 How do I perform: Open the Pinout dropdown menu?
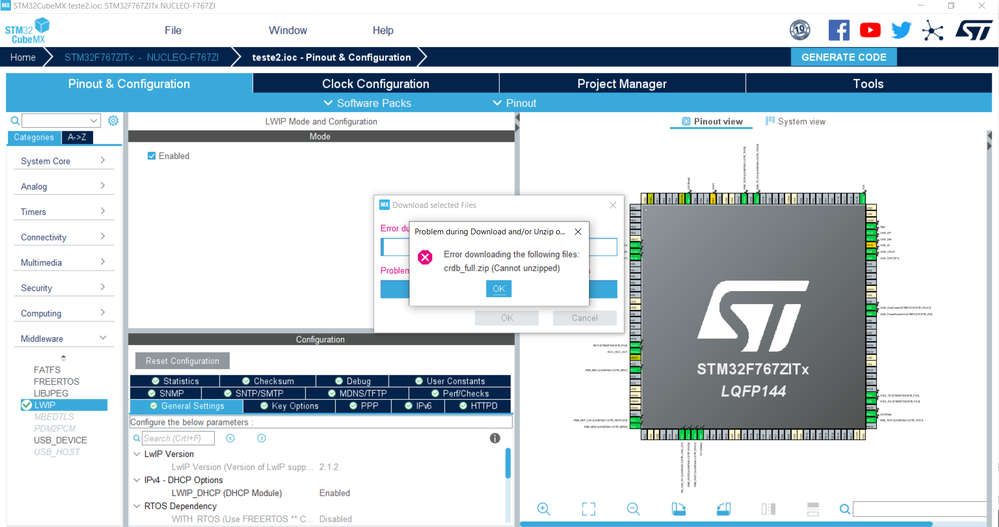[x=514, y=103]
